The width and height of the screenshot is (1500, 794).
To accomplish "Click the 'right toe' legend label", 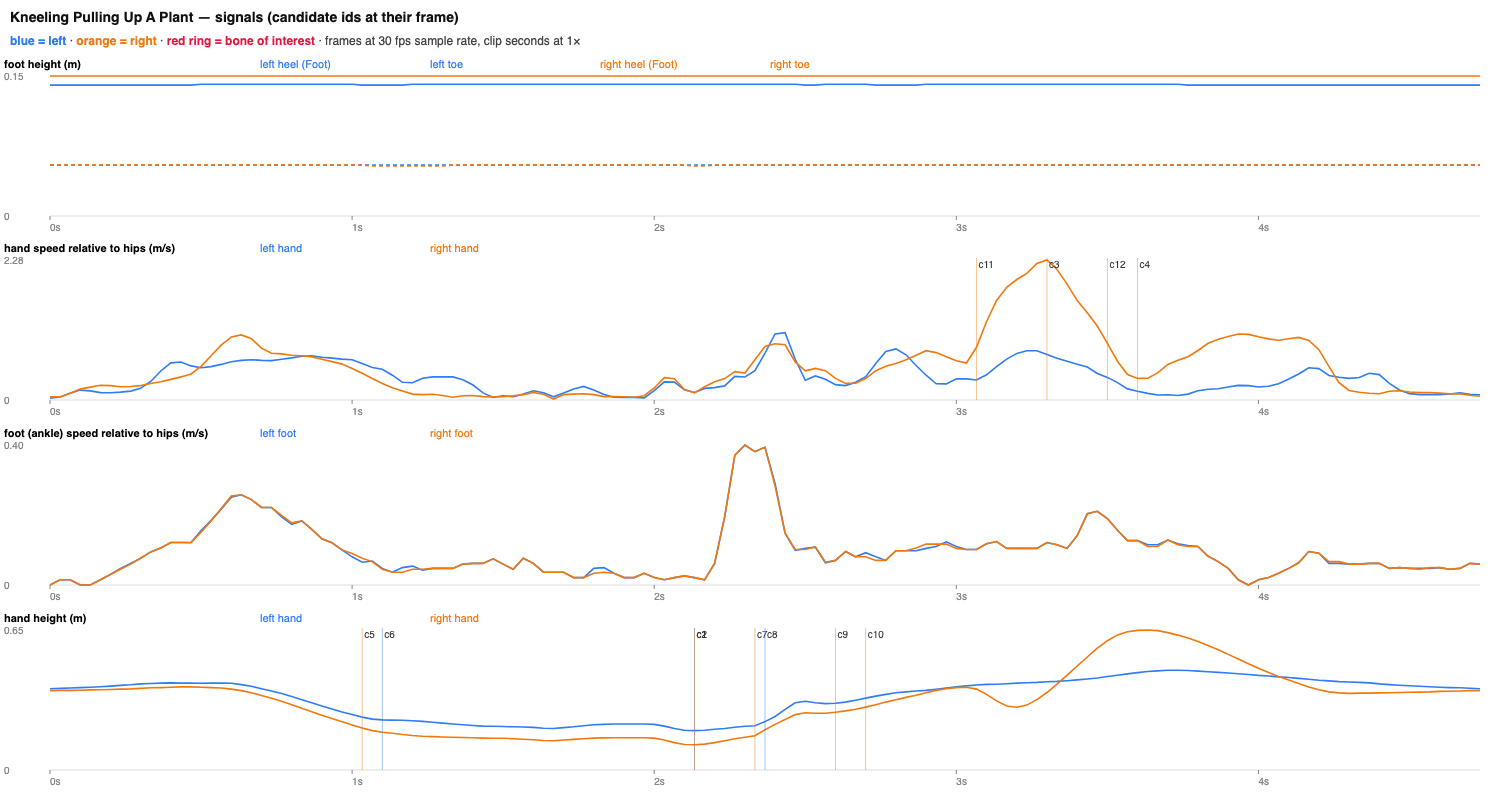I will pyautogui.click(x=790, y=65).
